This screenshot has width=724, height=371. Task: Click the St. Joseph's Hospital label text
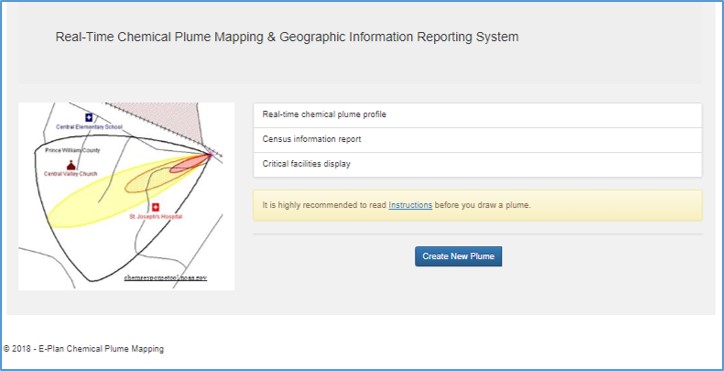pos(156,216)
